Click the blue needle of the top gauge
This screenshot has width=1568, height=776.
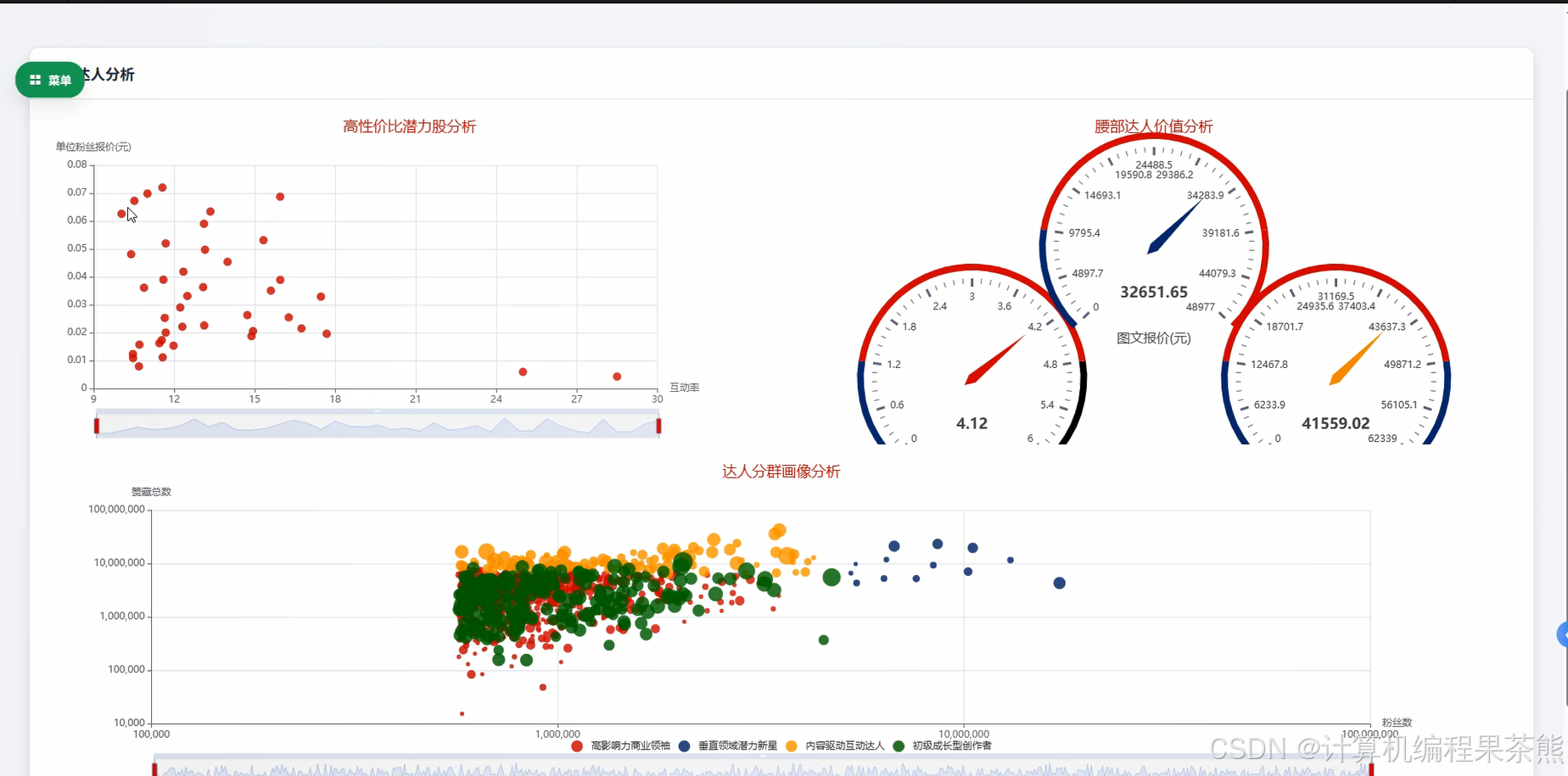(1174, 228)
